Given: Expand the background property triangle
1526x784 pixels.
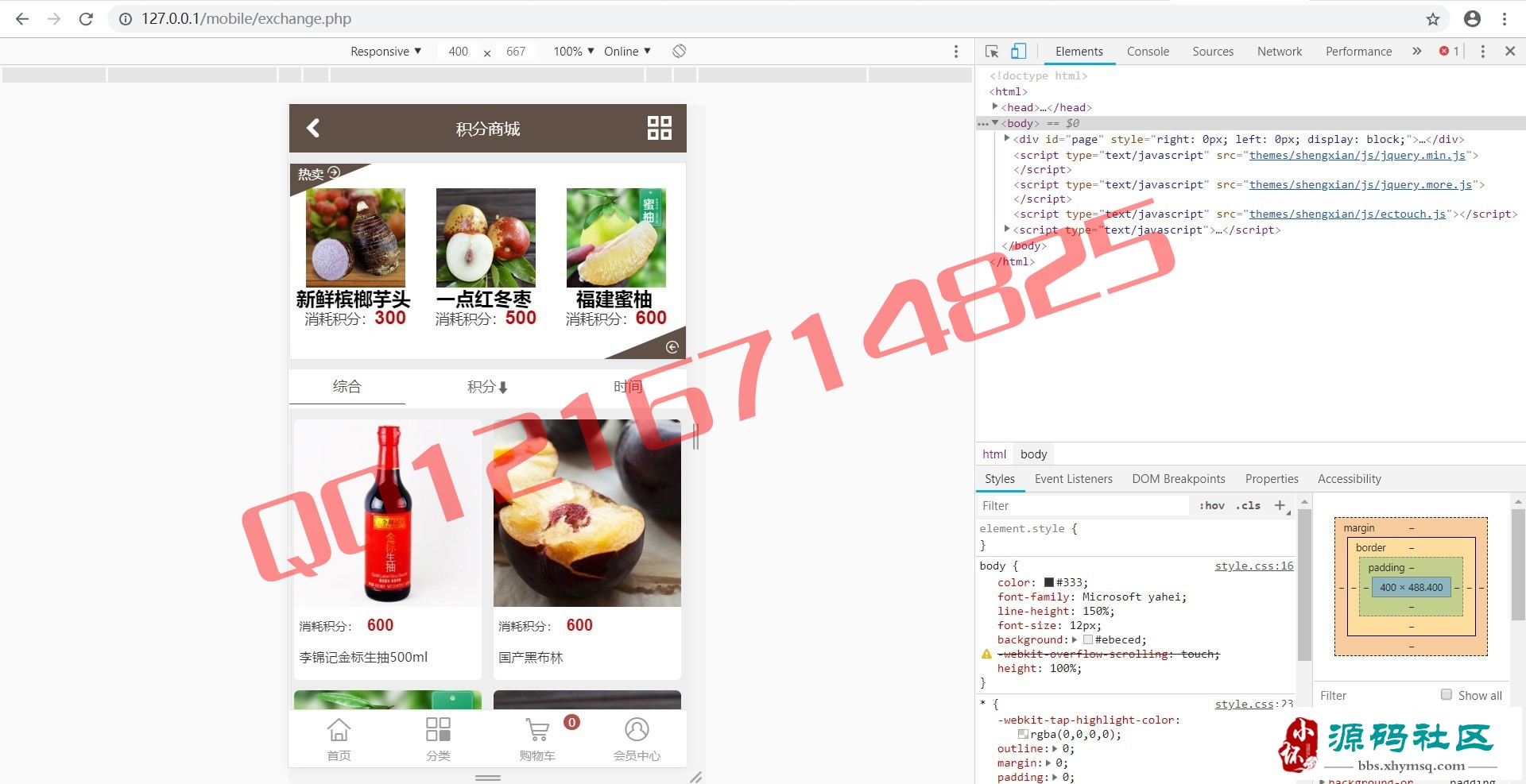Looking at the screenshot, I should (x=1075, y=639).
